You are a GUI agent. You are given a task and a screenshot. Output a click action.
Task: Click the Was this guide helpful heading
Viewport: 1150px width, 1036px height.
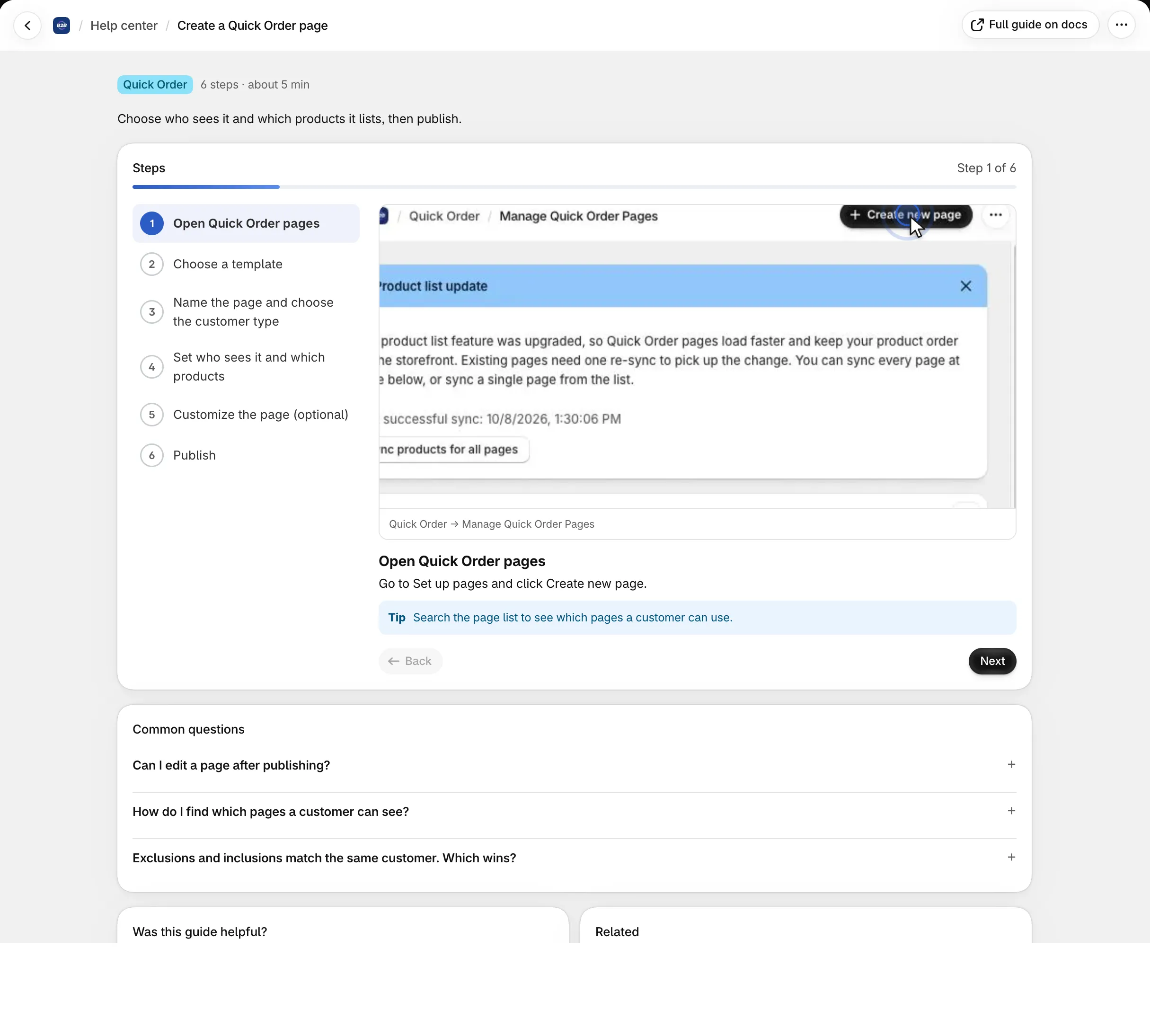coord(200,932)
